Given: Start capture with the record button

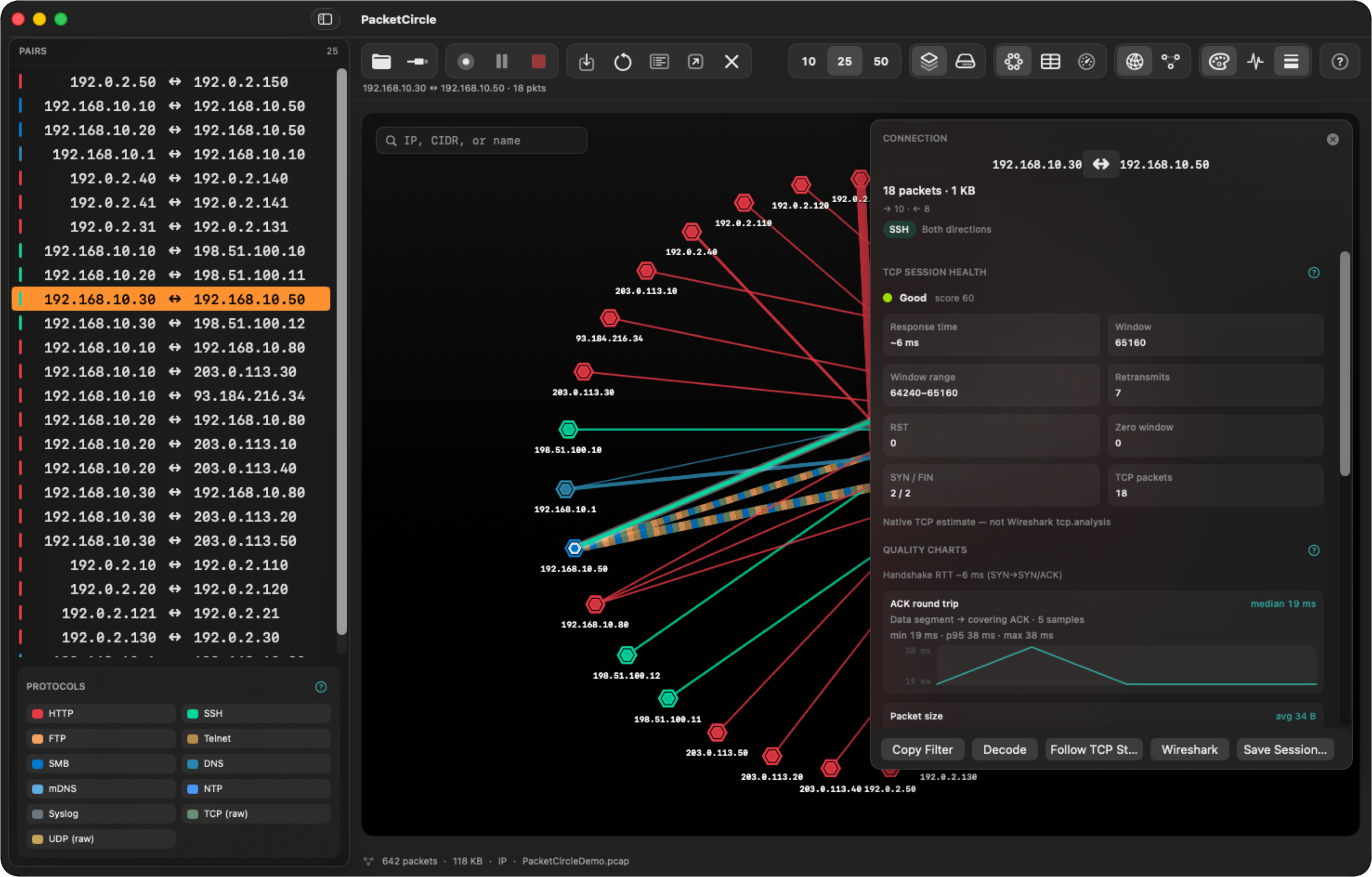Looking at the screenshot, I should click(466, 62).
